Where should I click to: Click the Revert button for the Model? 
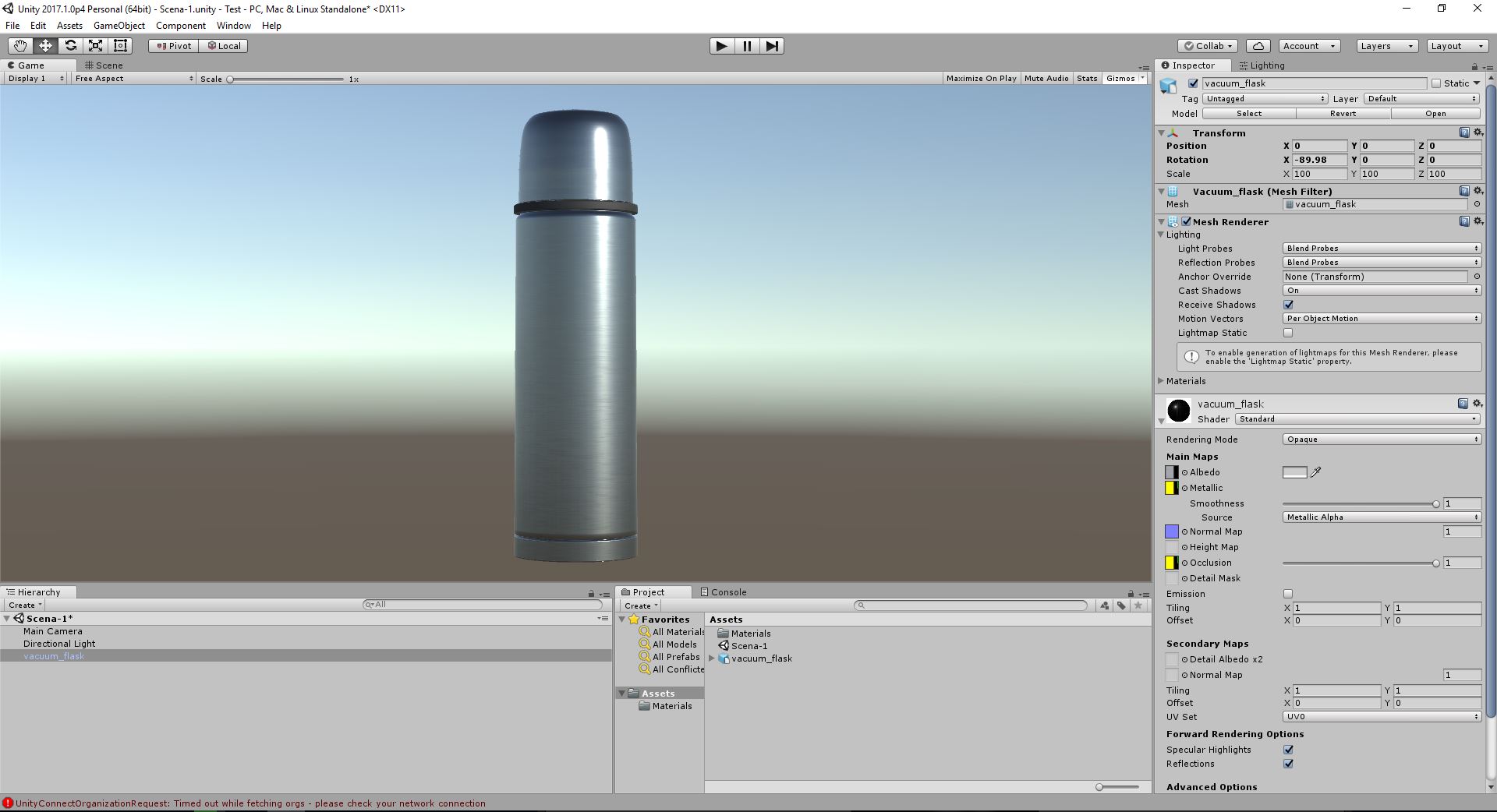click(1342, 113)
